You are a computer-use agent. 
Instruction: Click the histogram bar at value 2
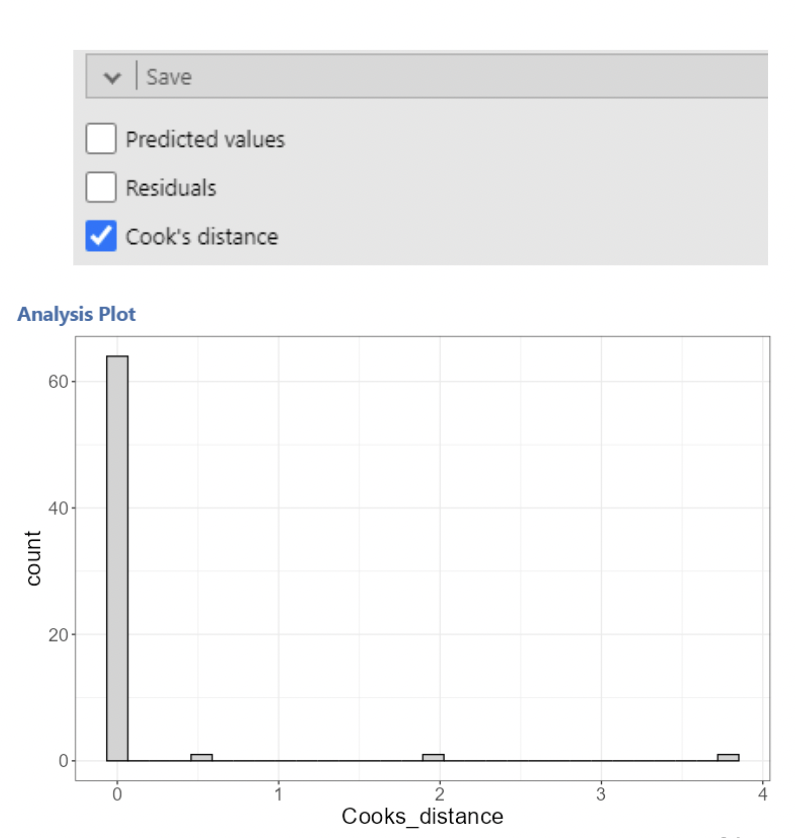[433, 757]
